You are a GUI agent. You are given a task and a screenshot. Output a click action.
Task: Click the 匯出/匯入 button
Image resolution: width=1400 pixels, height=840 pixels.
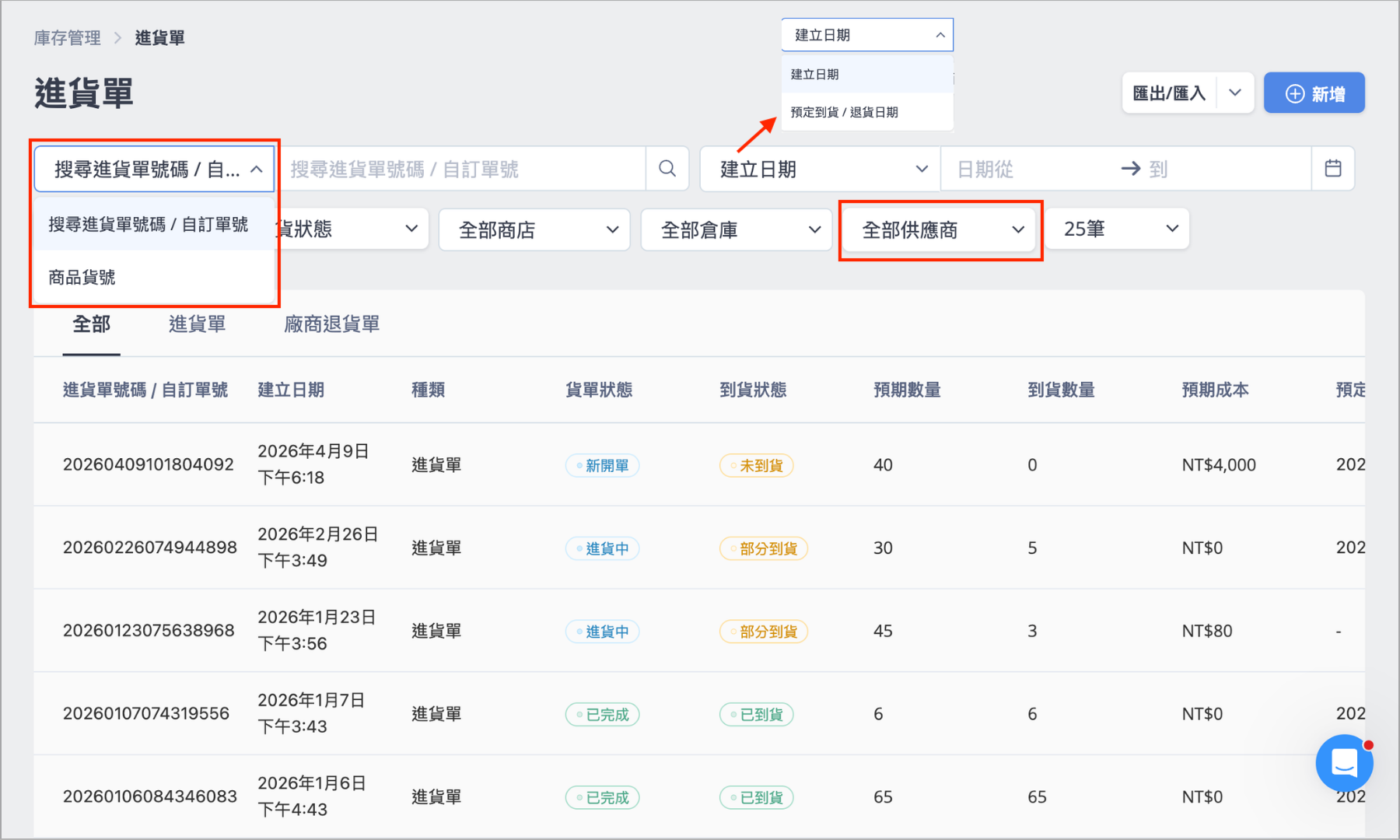pyautogui.click(x=1168, y=93)
